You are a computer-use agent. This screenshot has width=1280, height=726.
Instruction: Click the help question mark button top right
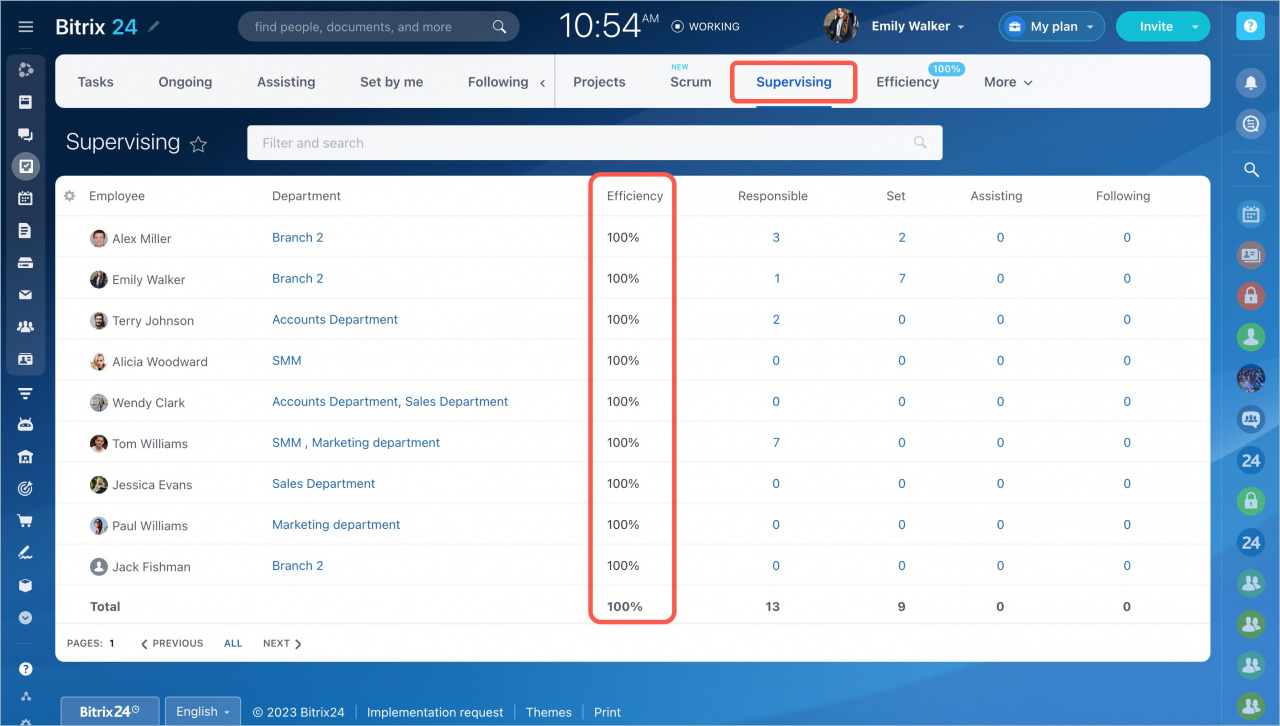[1250, 27]
